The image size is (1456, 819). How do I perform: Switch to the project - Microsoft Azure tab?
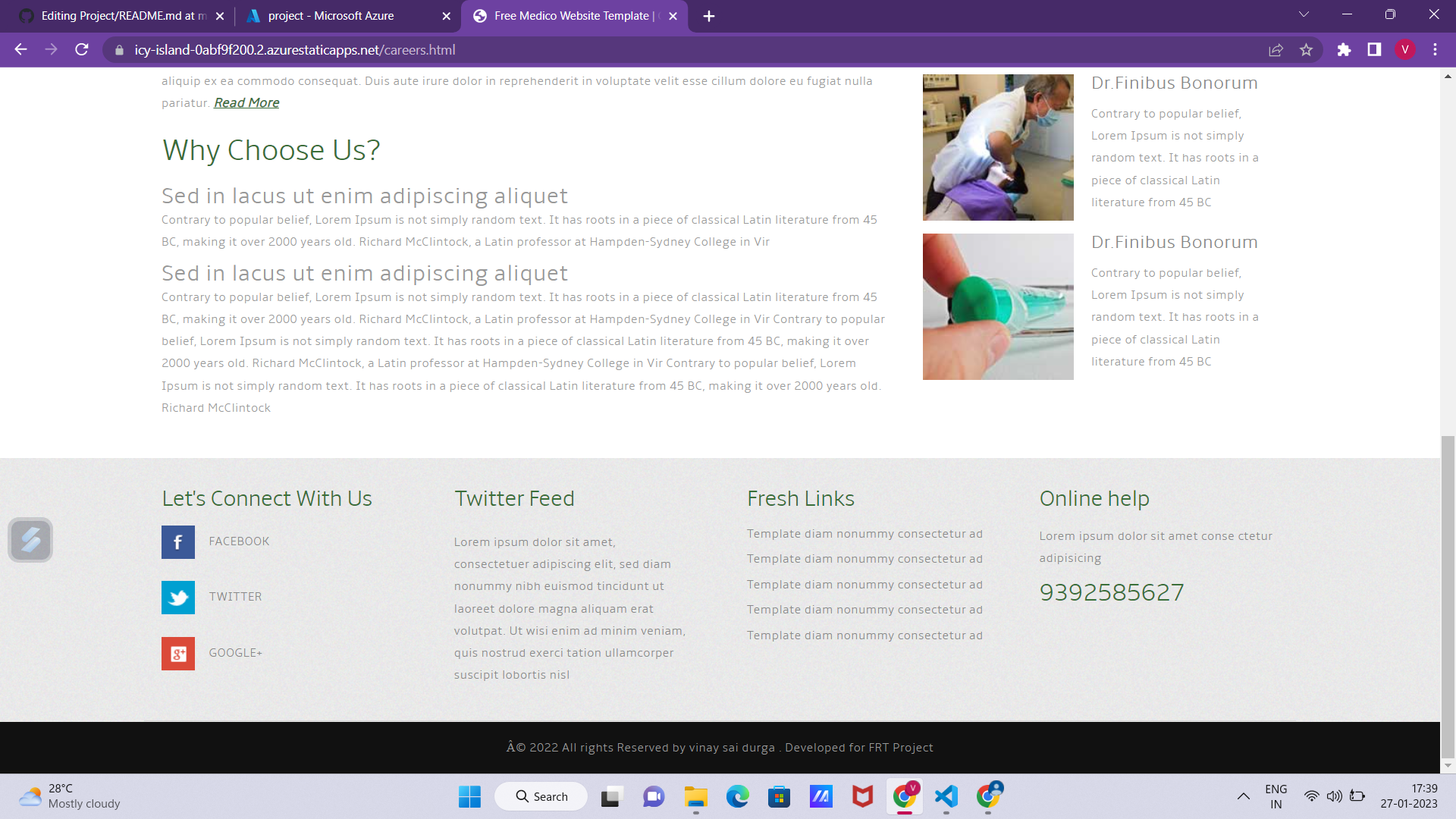[x=334, y=15]
